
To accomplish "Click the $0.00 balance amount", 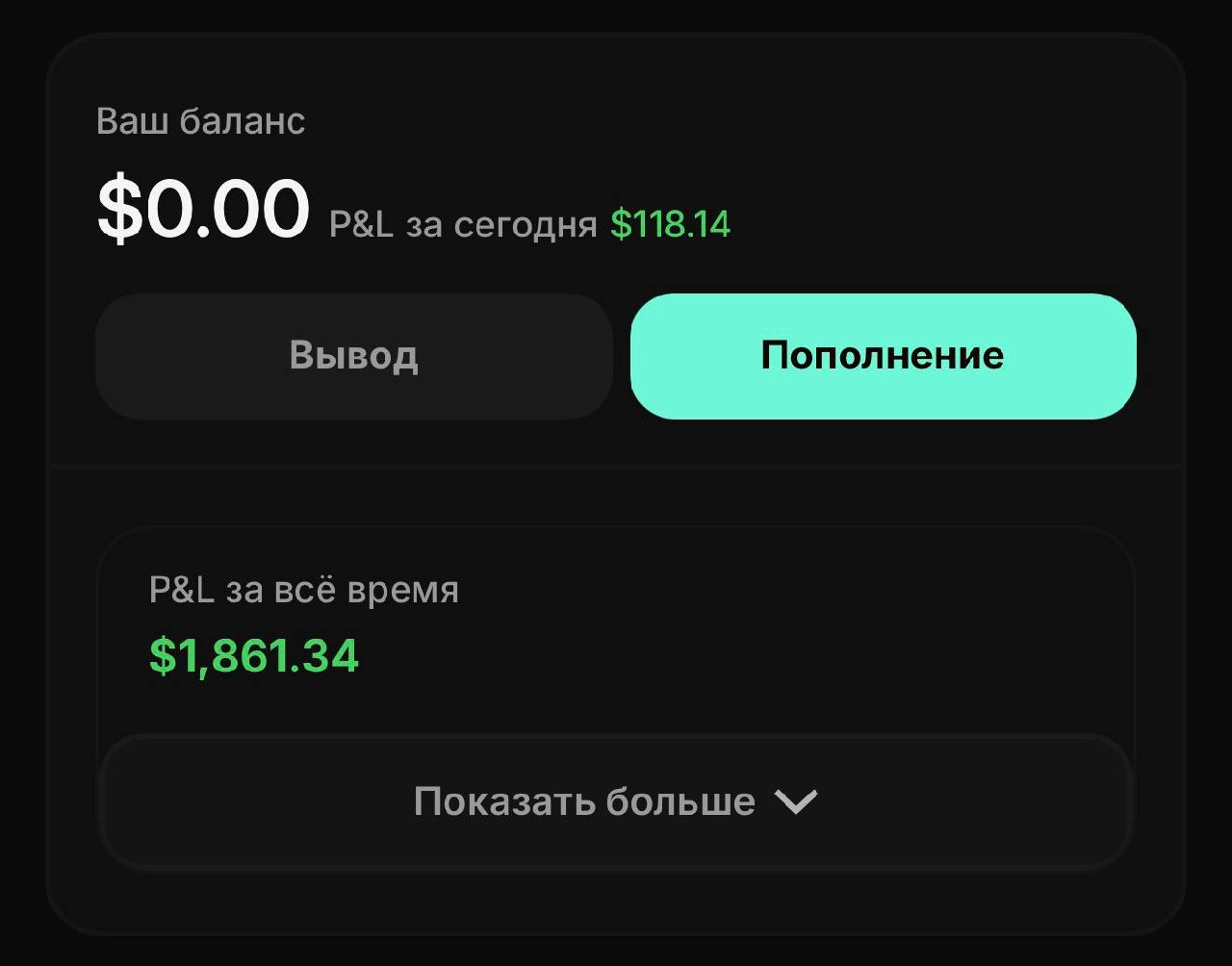I will click(203, 209).
